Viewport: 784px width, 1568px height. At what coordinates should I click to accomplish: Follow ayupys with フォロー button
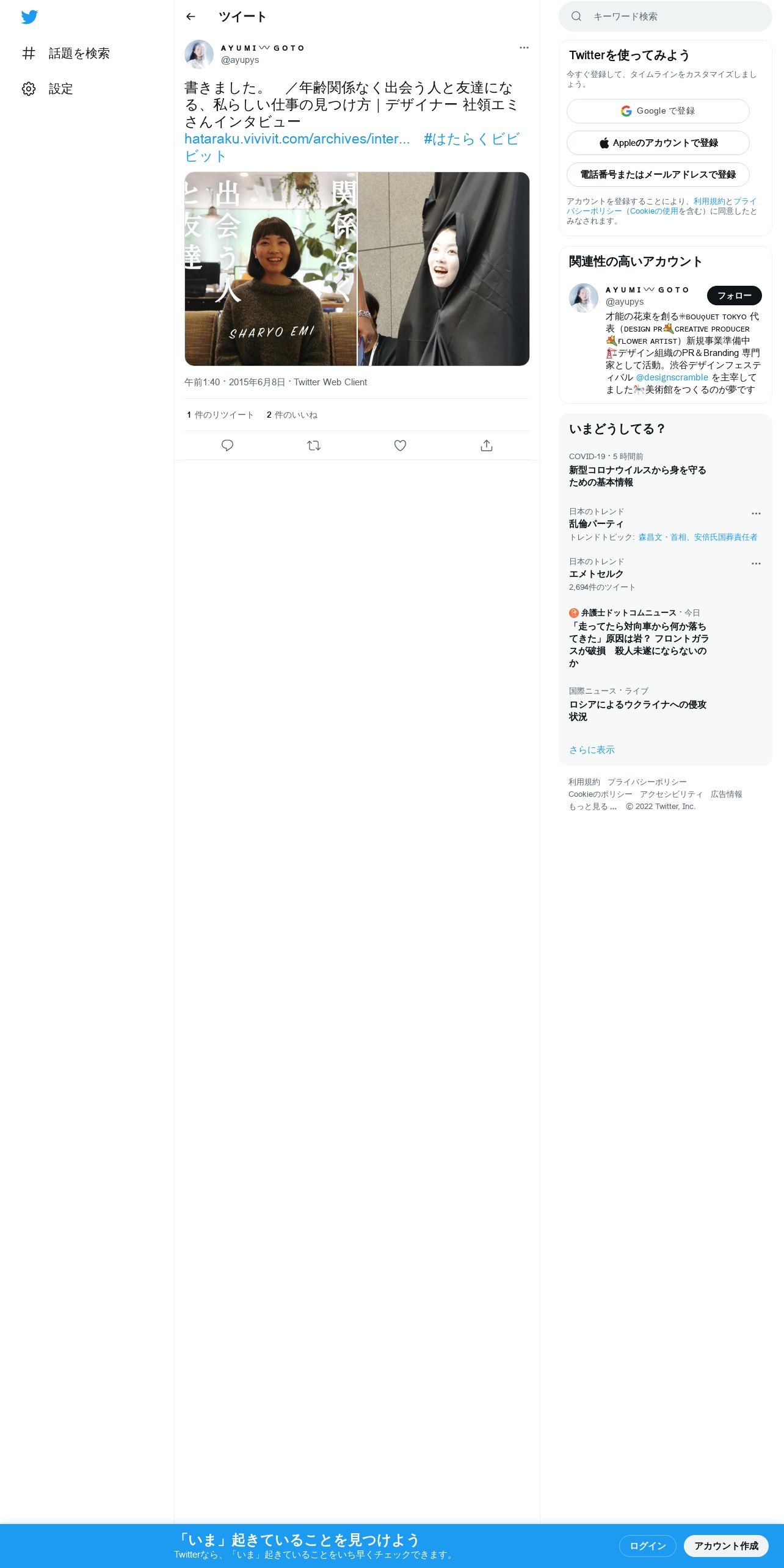735,296
